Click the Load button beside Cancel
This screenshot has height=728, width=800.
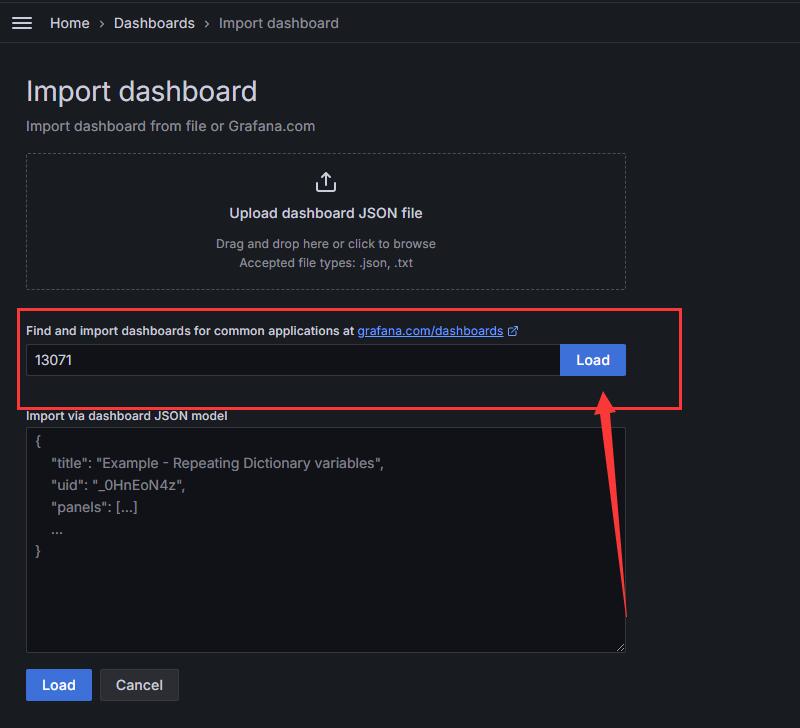click(59, 685)
